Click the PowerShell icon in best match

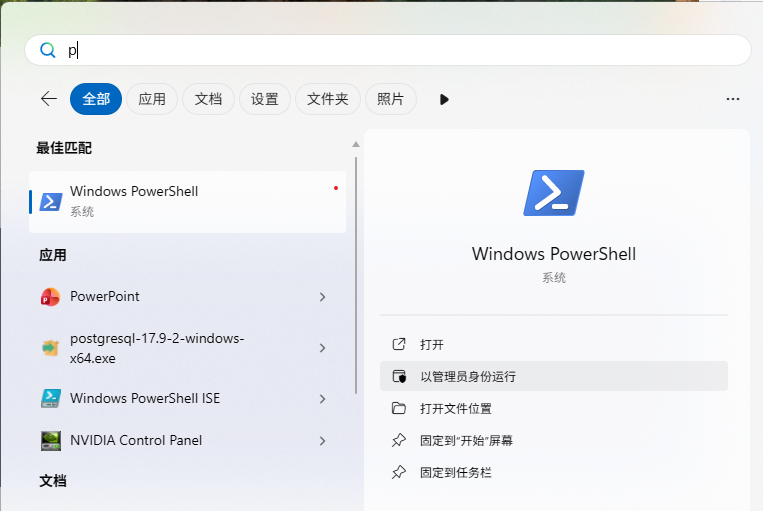51,201
